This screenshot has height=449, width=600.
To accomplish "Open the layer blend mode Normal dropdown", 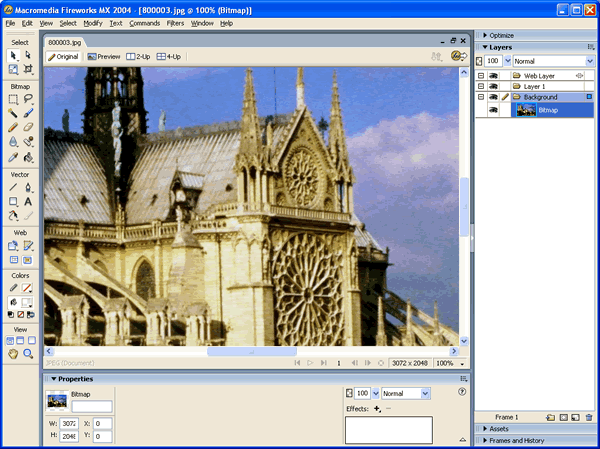I will pyautogui.click(x=554, y=61).
